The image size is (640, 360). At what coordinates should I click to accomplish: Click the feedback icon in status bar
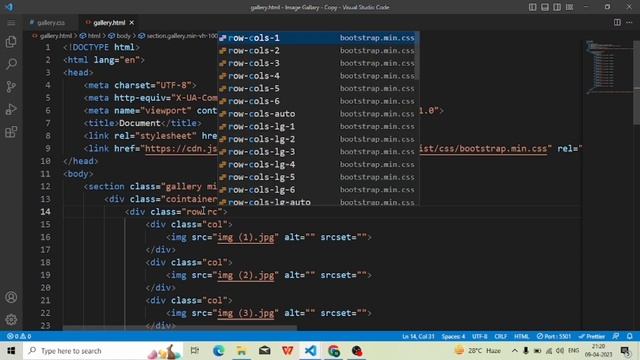tap(616, 336)
